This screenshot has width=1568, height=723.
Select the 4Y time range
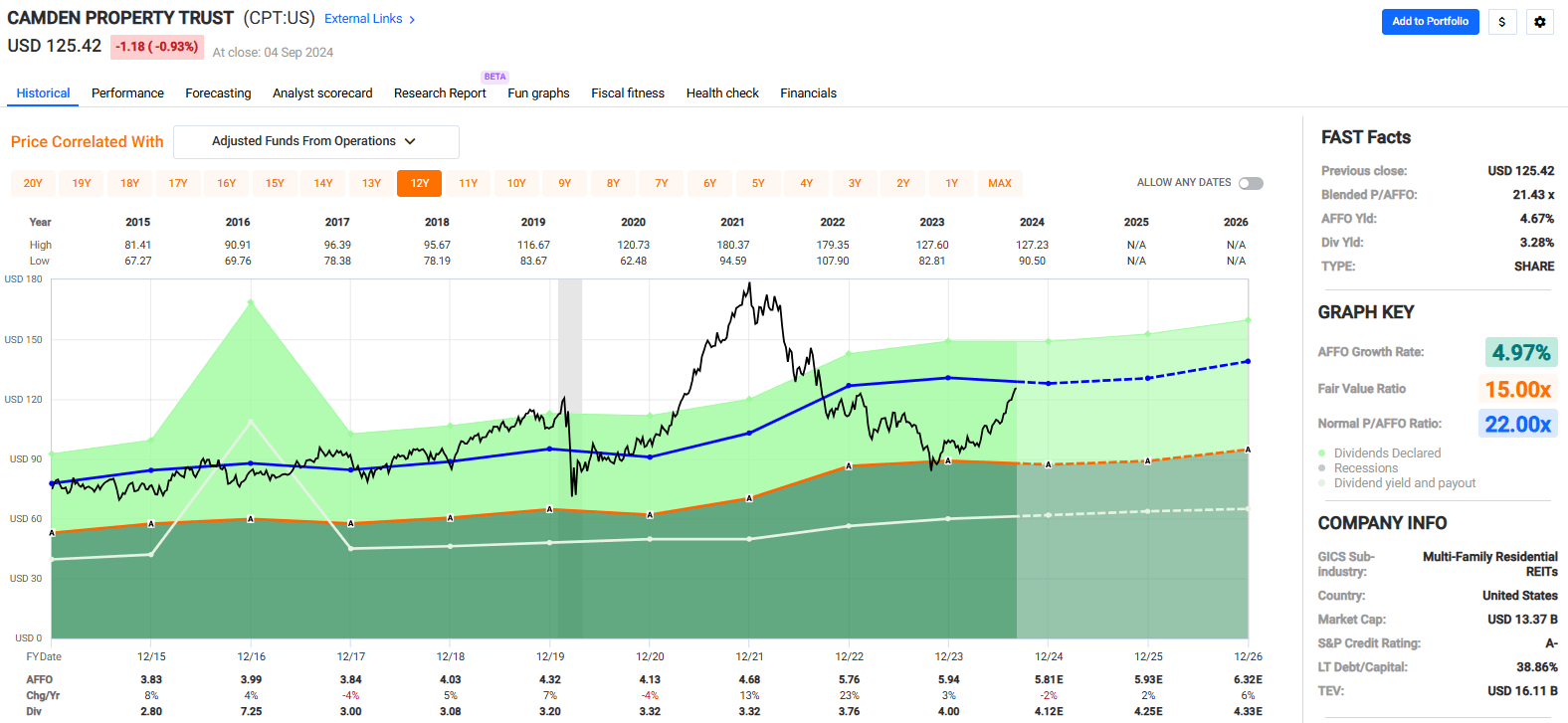point(807,183)
